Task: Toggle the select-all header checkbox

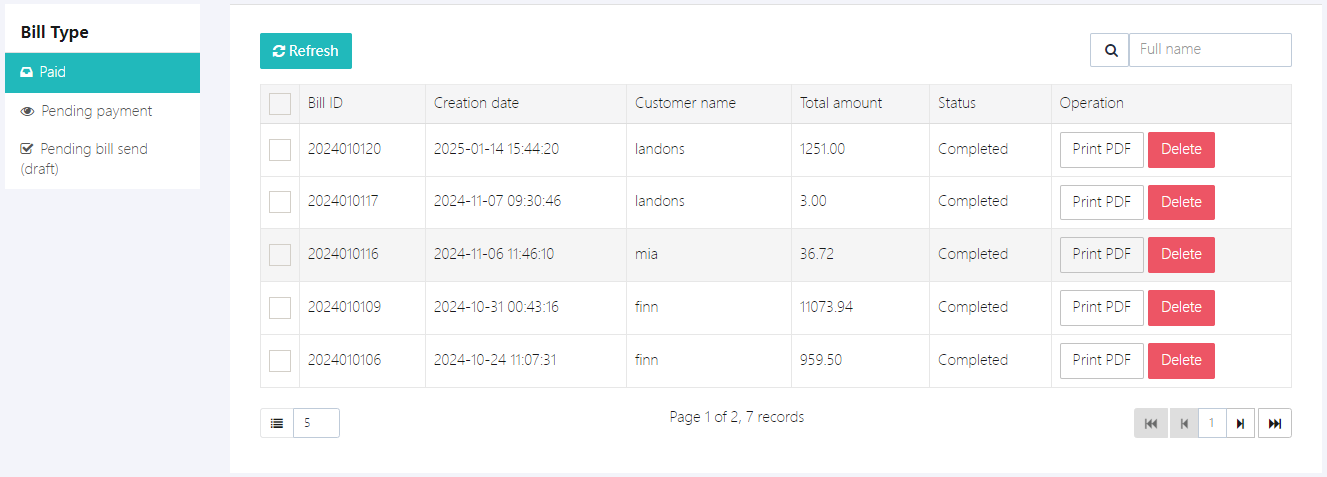Action: click(280, 104)
